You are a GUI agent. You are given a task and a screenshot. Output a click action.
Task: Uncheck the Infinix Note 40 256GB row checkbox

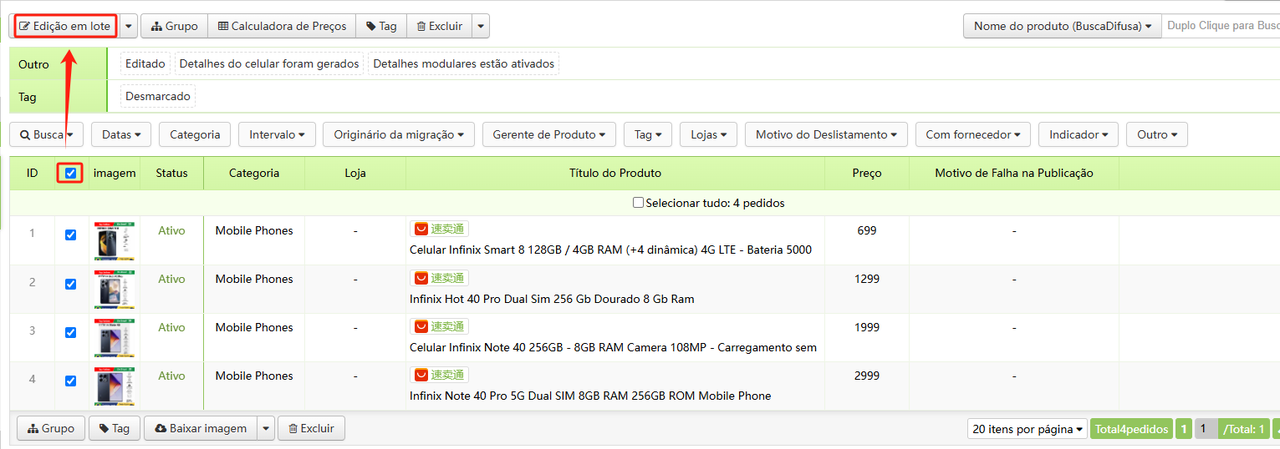70,332
